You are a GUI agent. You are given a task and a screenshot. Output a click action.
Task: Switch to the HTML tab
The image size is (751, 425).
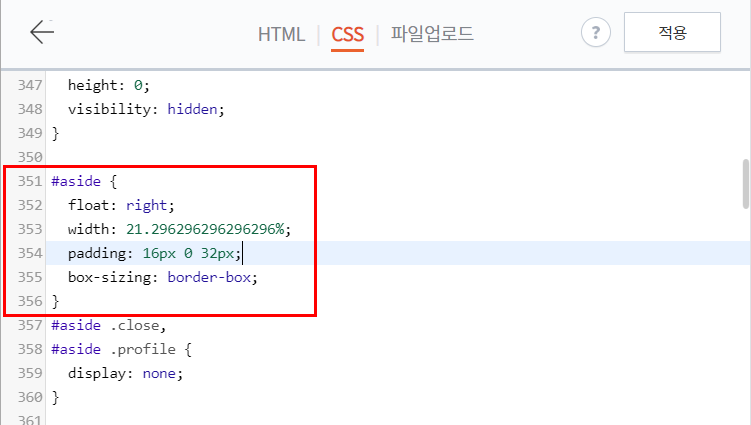click(x=281, y=34)
